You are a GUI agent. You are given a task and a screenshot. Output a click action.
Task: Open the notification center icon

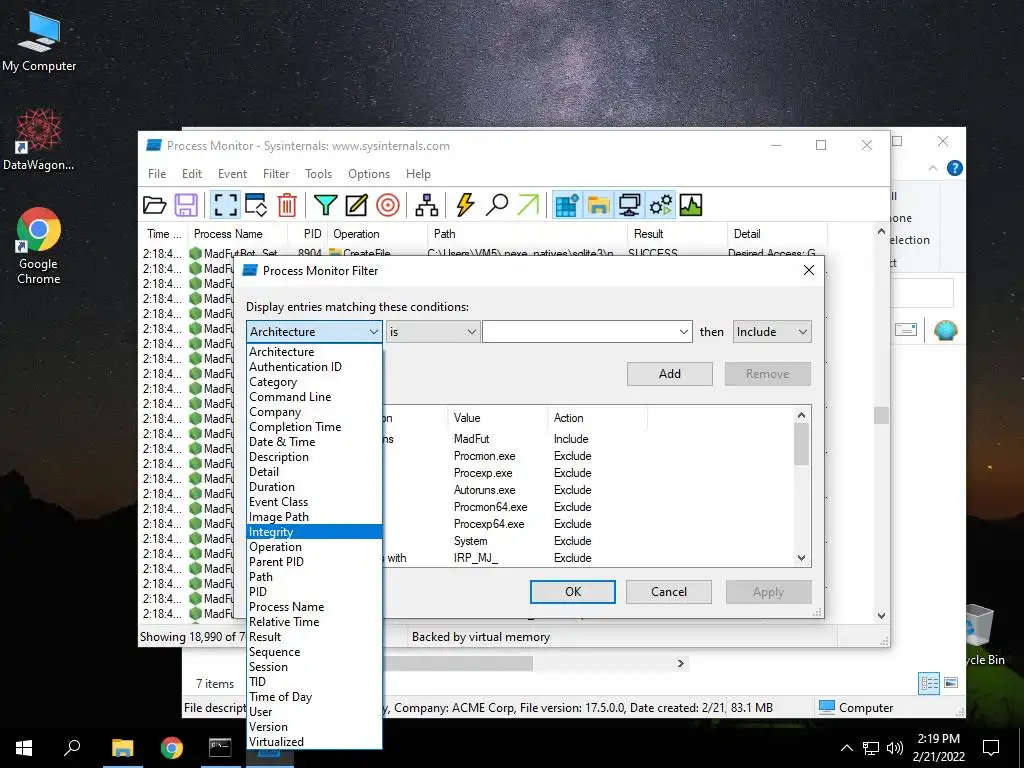click(x=991, y=748)
